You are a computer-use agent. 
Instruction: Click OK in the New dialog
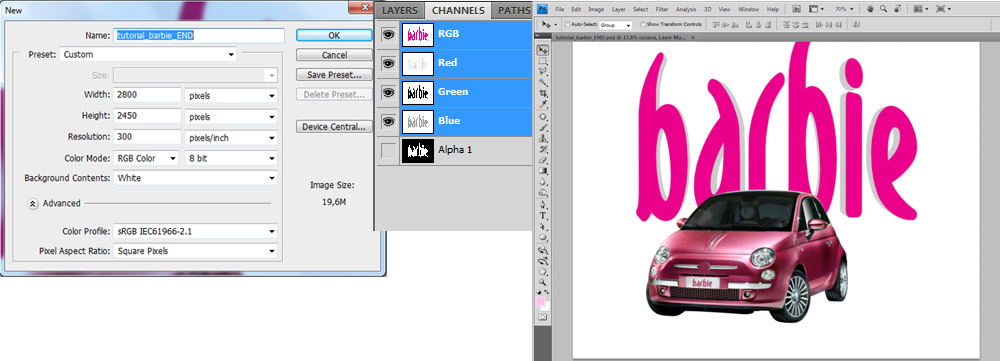334,36
